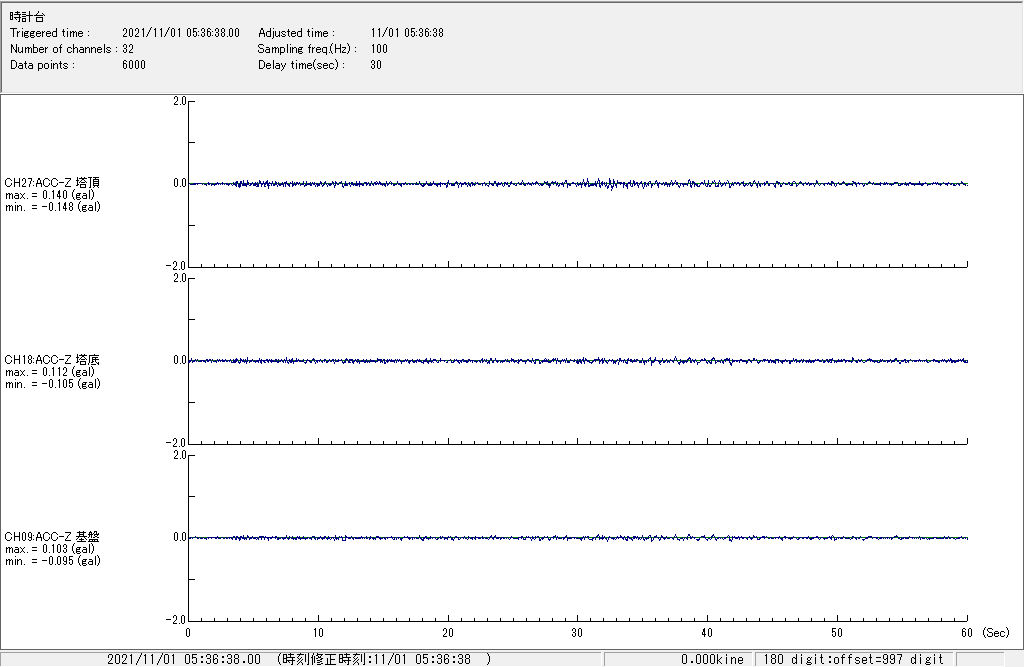The width and height of the screenshot is (1024, 667).
Task: Click the status bar timestamp 2021/11/01 05:36:38.00
Action: 184,659
